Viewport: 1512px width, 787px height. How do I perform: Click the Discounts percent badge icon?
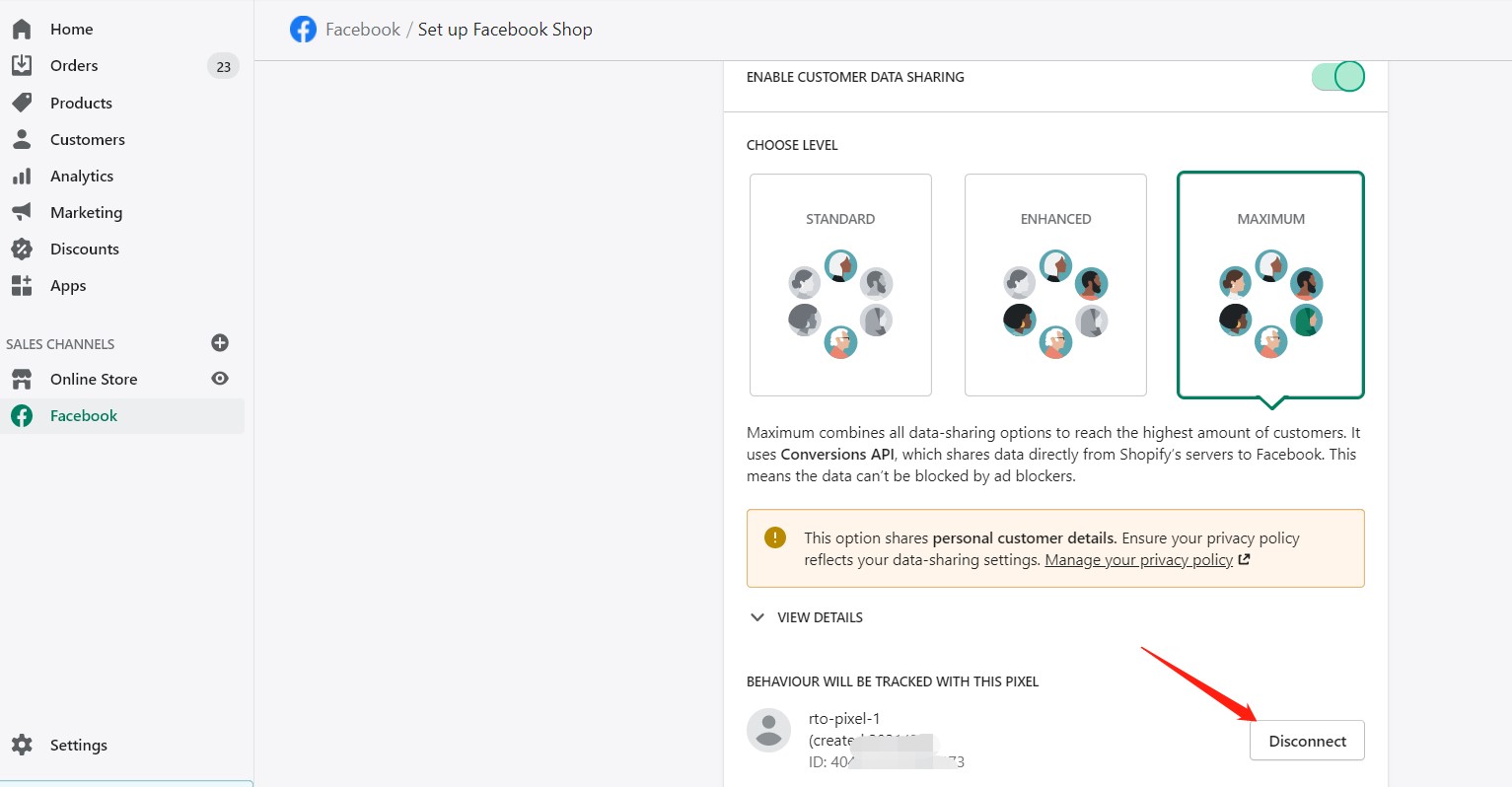[22, 249]
